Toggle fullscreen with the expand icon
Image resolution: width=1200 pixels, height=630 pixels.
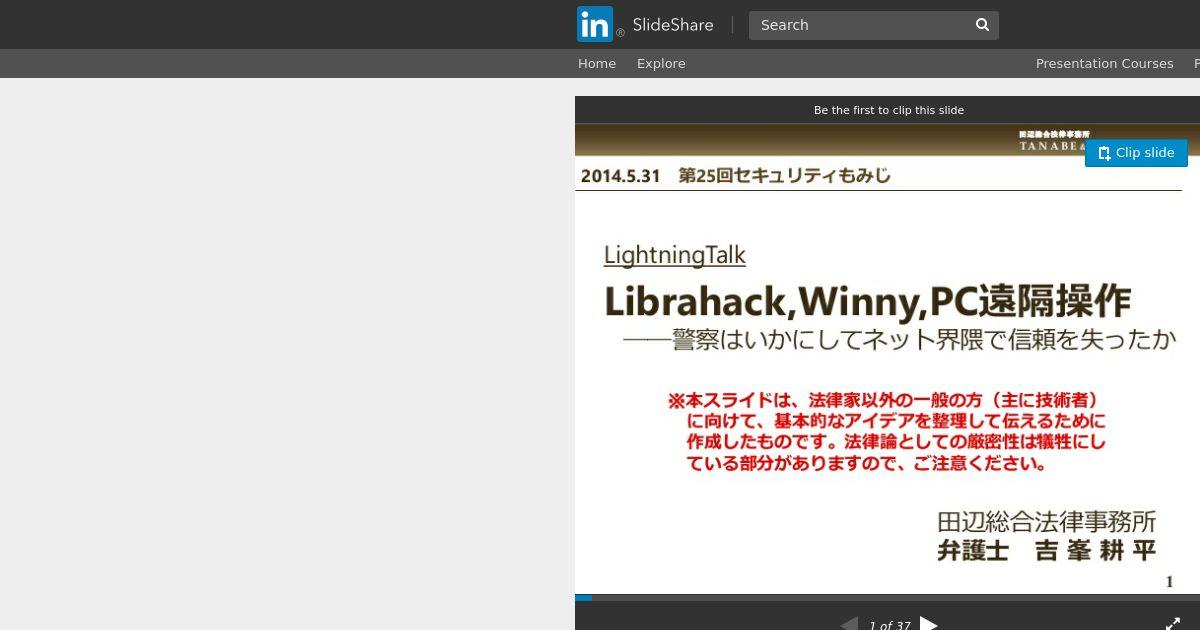1173,623
